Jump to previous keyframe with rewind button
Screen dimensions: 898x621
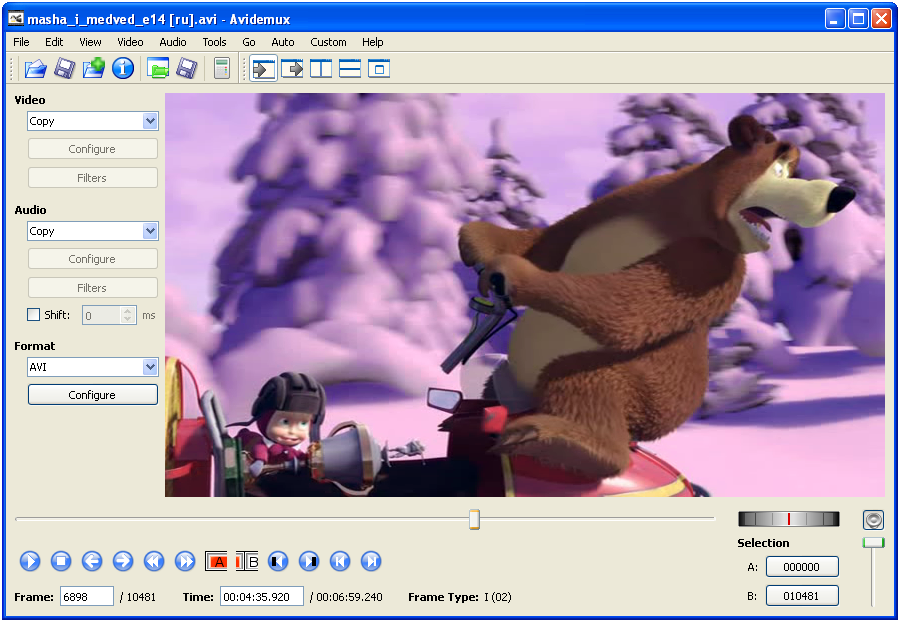(154, 561)
